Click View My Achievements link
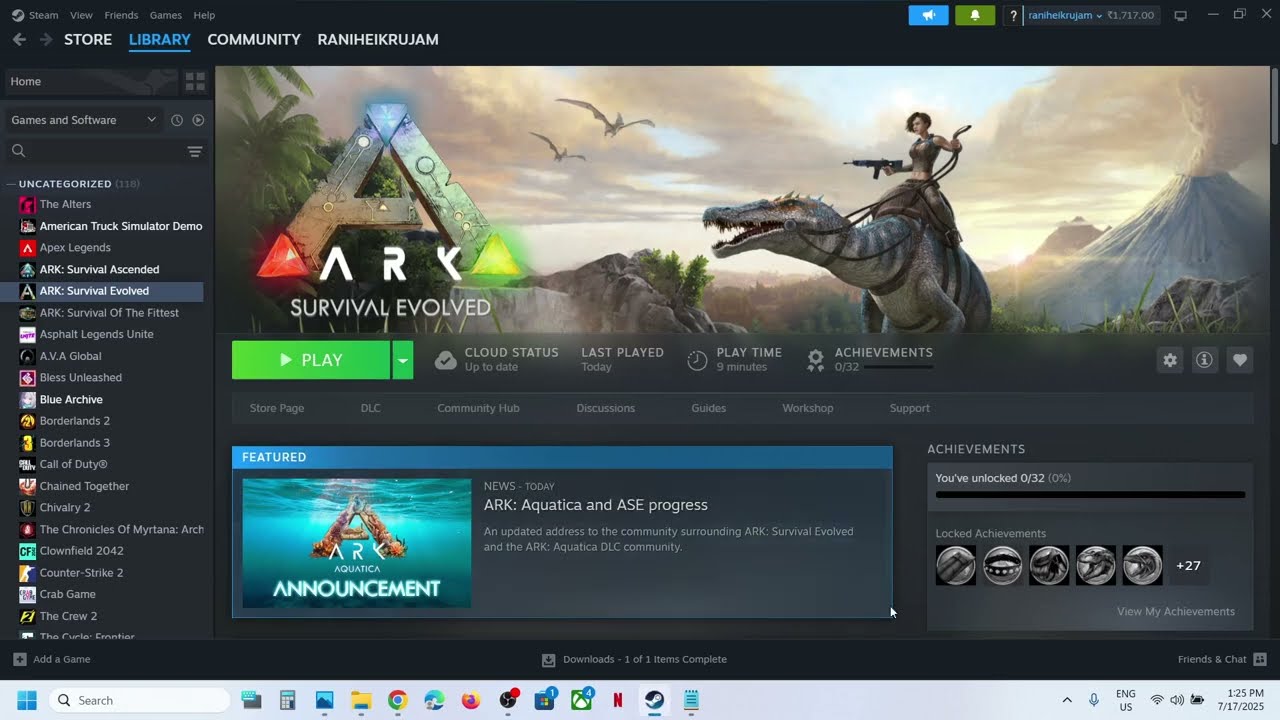The width and height of the screenshot is (1280, 720). coord(1176,611)
